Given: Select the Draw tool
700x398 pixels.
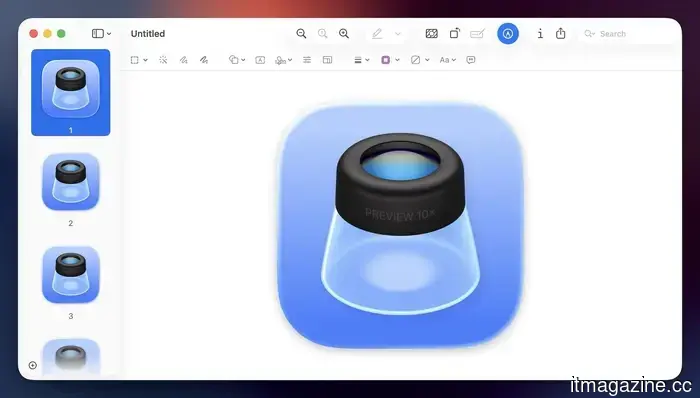Looking at the screenshot, I should click(x=204, y=60).
